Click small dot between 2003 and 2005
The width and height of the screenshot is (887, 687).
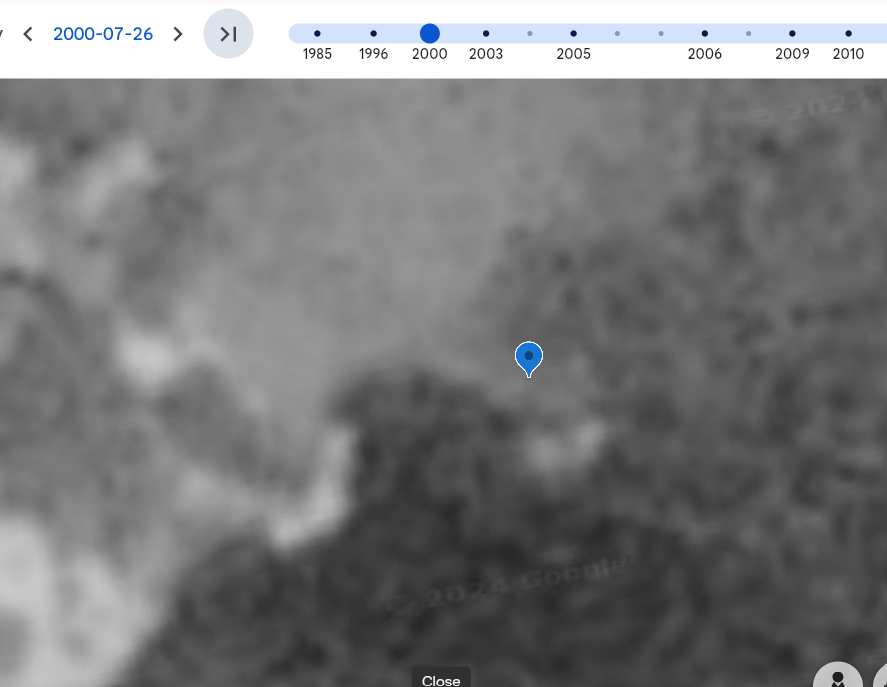click(530, 34)
